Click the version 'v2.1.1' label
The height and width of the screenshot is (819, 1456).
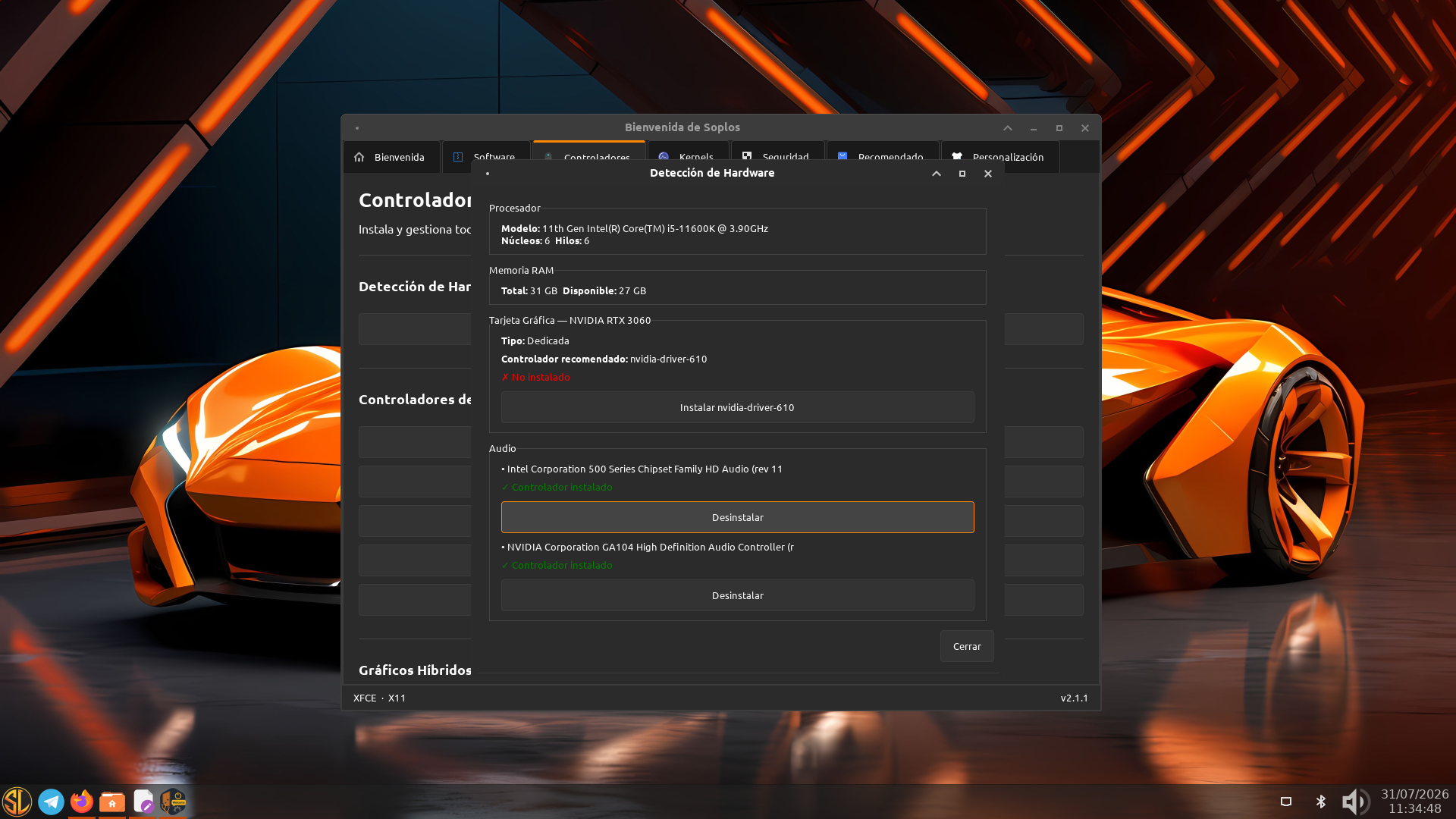click(1075, 698)
